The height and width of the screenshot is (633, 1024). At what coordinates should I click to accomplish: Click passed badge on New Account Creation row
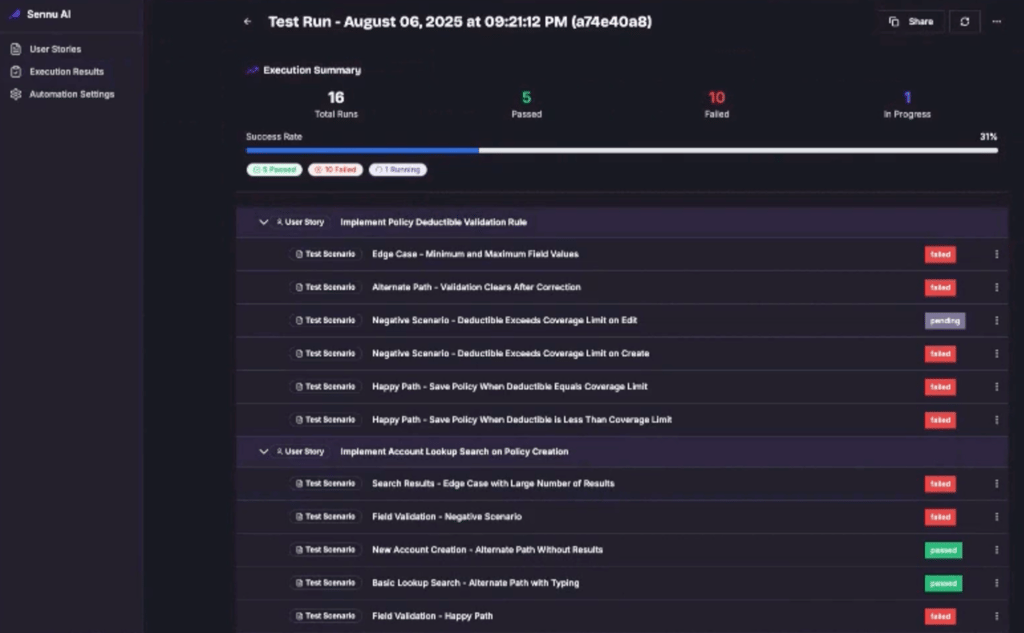pyautogui.click(x=943, y=550)
